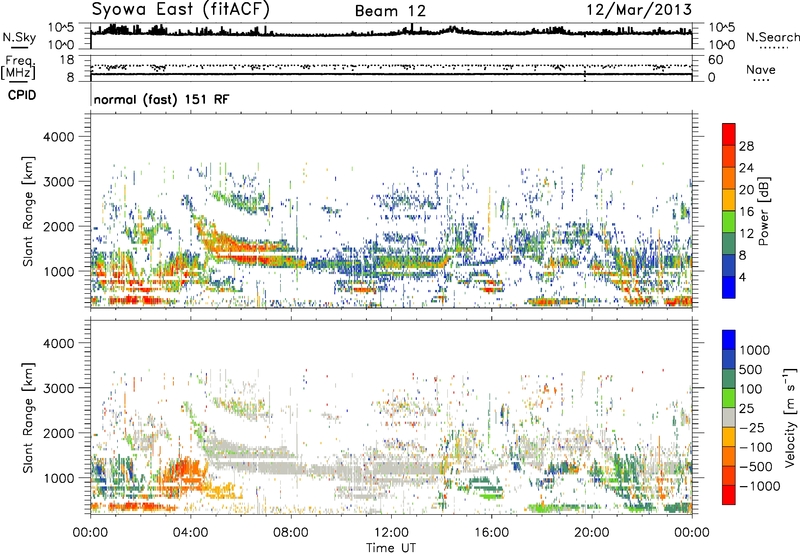Viewport: 800px width, 554px height.
Task: Click the '500' value on velocity colorbar
Action: click(751, 369)
